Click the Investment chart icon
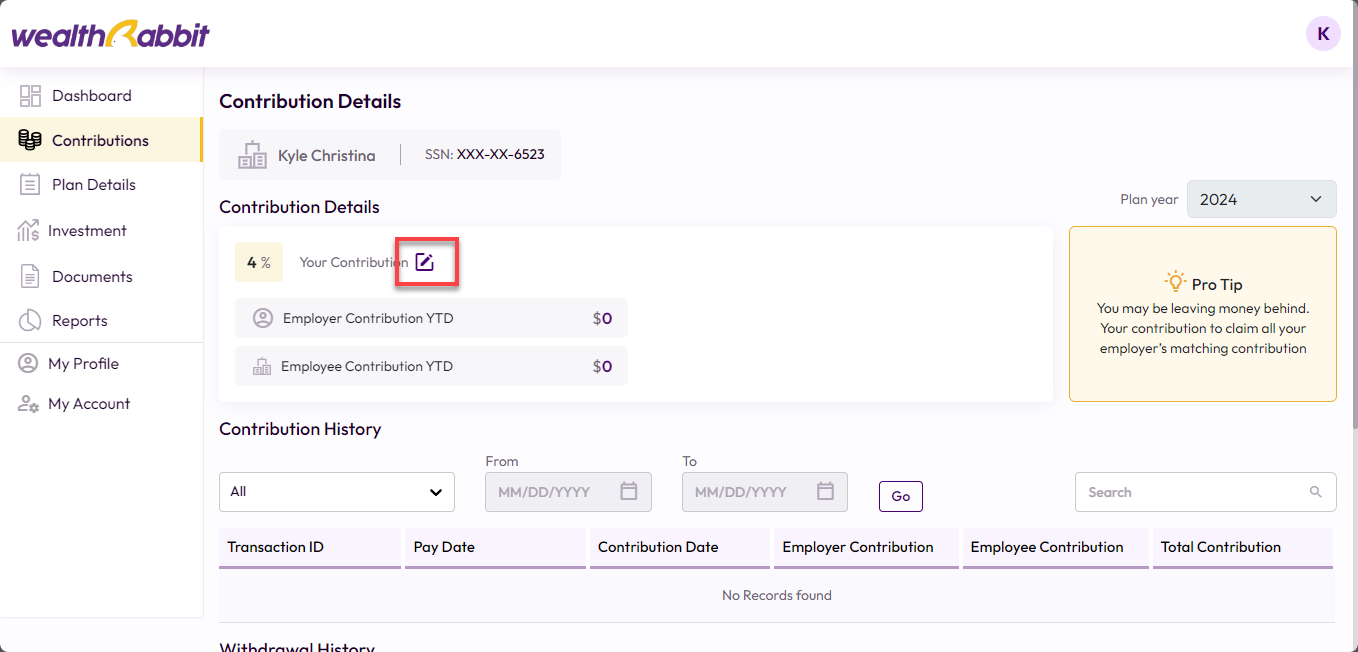Screen dimensions: 1358x652 coord(28,231)
